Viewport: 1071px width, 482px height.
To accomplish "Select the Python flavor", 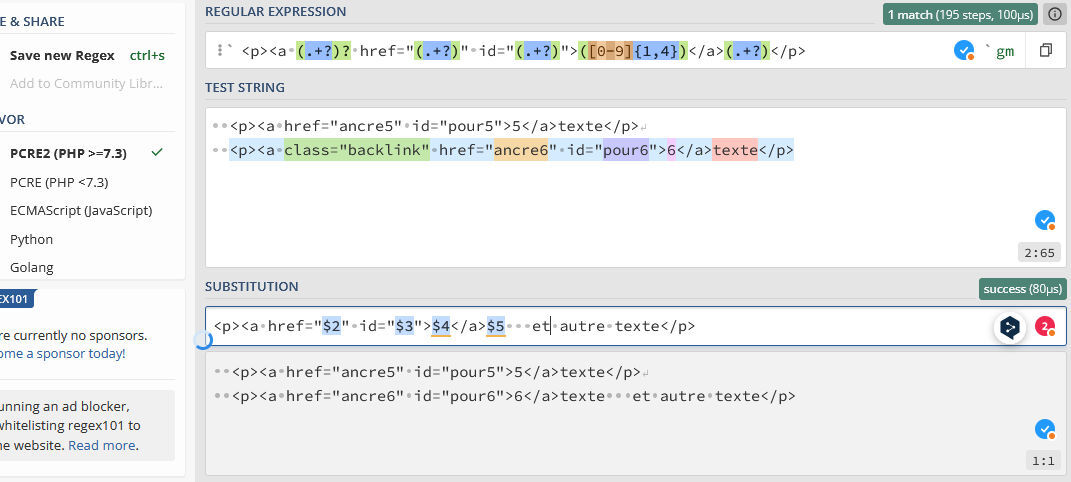I will tap(31, 239).
